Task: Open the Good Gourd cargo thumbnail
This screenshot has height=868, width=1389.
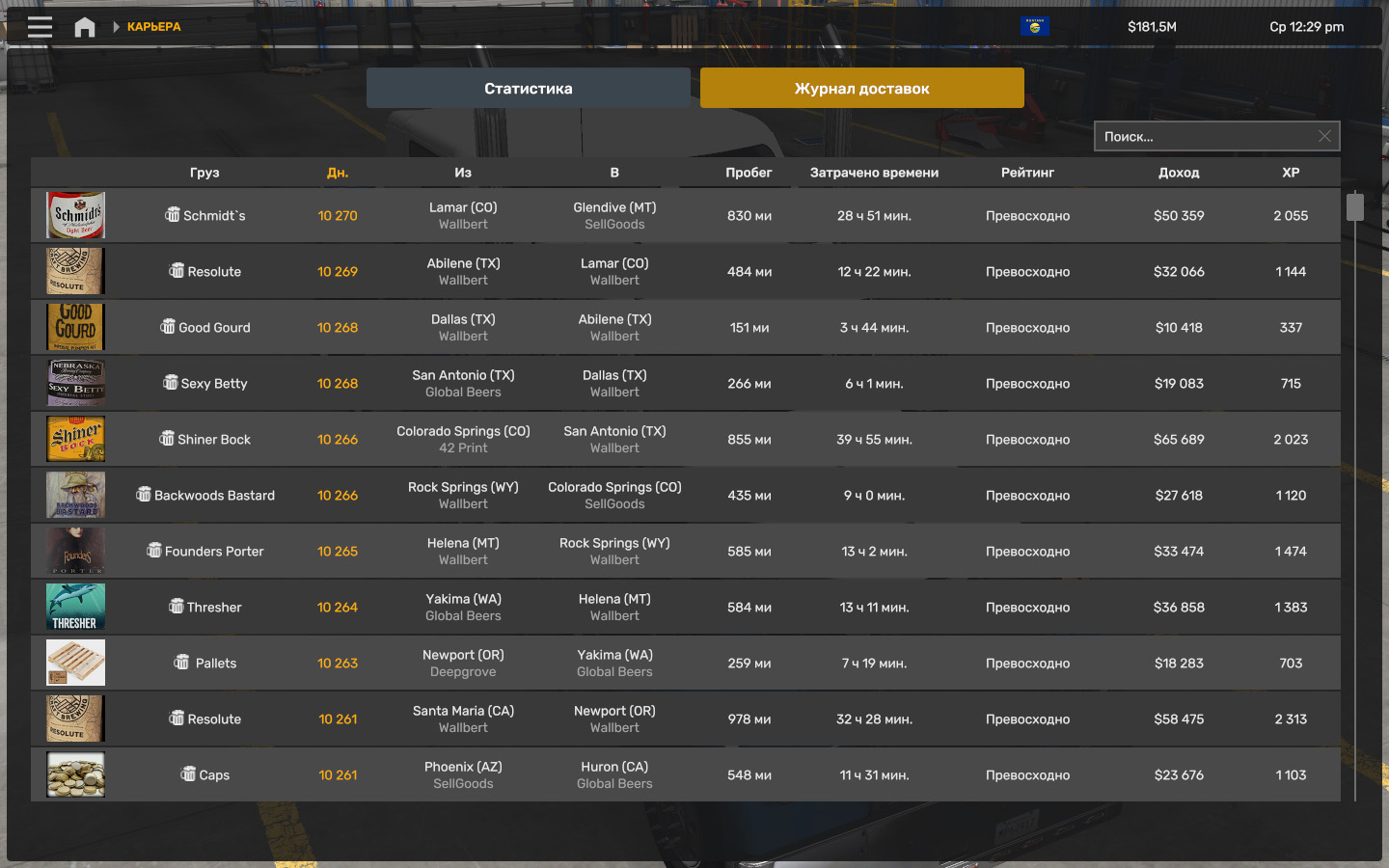Action: coord(76,327)
